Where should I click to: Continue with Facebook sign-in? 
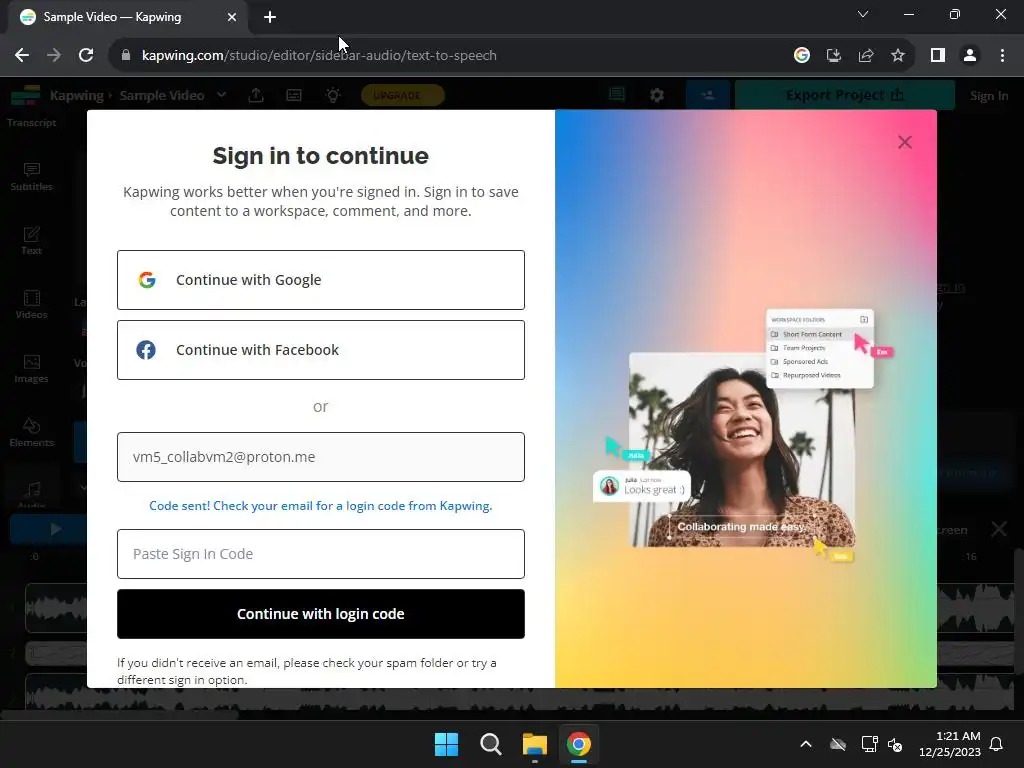tap(321, 349)
